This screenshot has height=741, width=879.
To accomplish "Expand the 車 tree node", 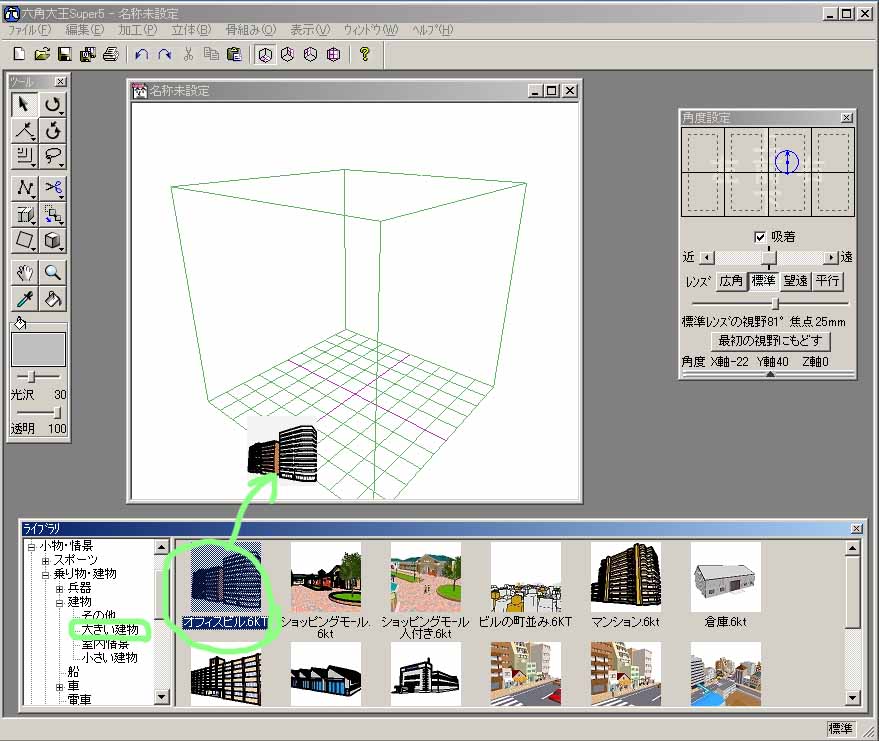I will pyautogui.click(x=59, y=687).
